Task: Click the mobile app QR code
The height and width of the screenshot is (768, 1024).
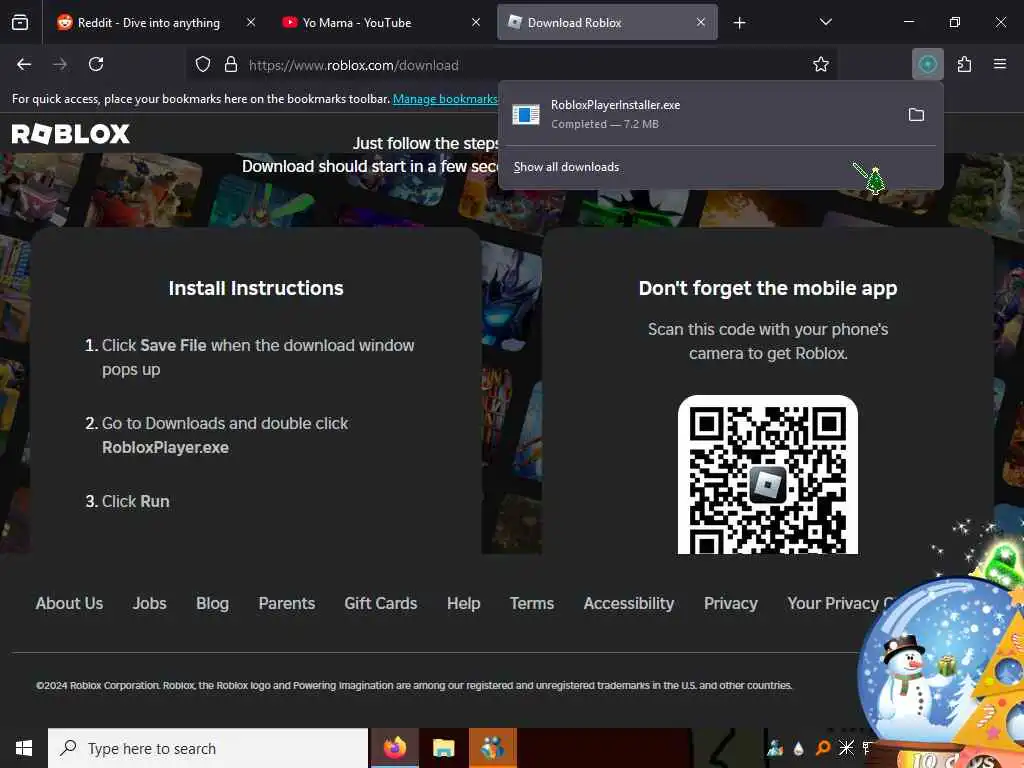Action: tap(768, 475)
